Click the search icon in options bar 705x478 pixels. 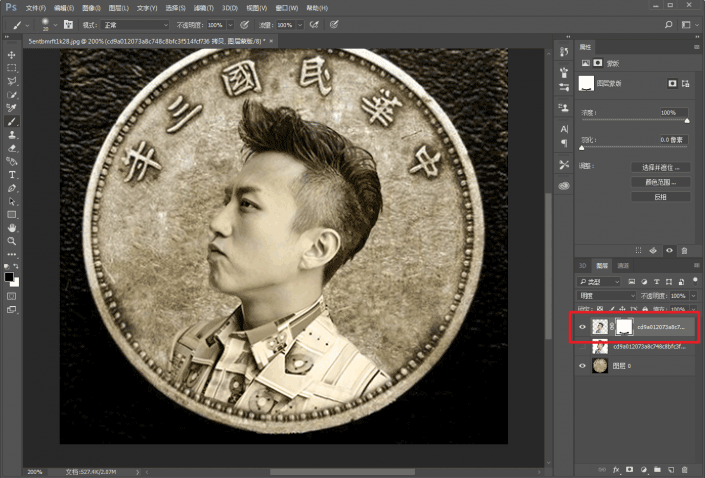(669, 25)
